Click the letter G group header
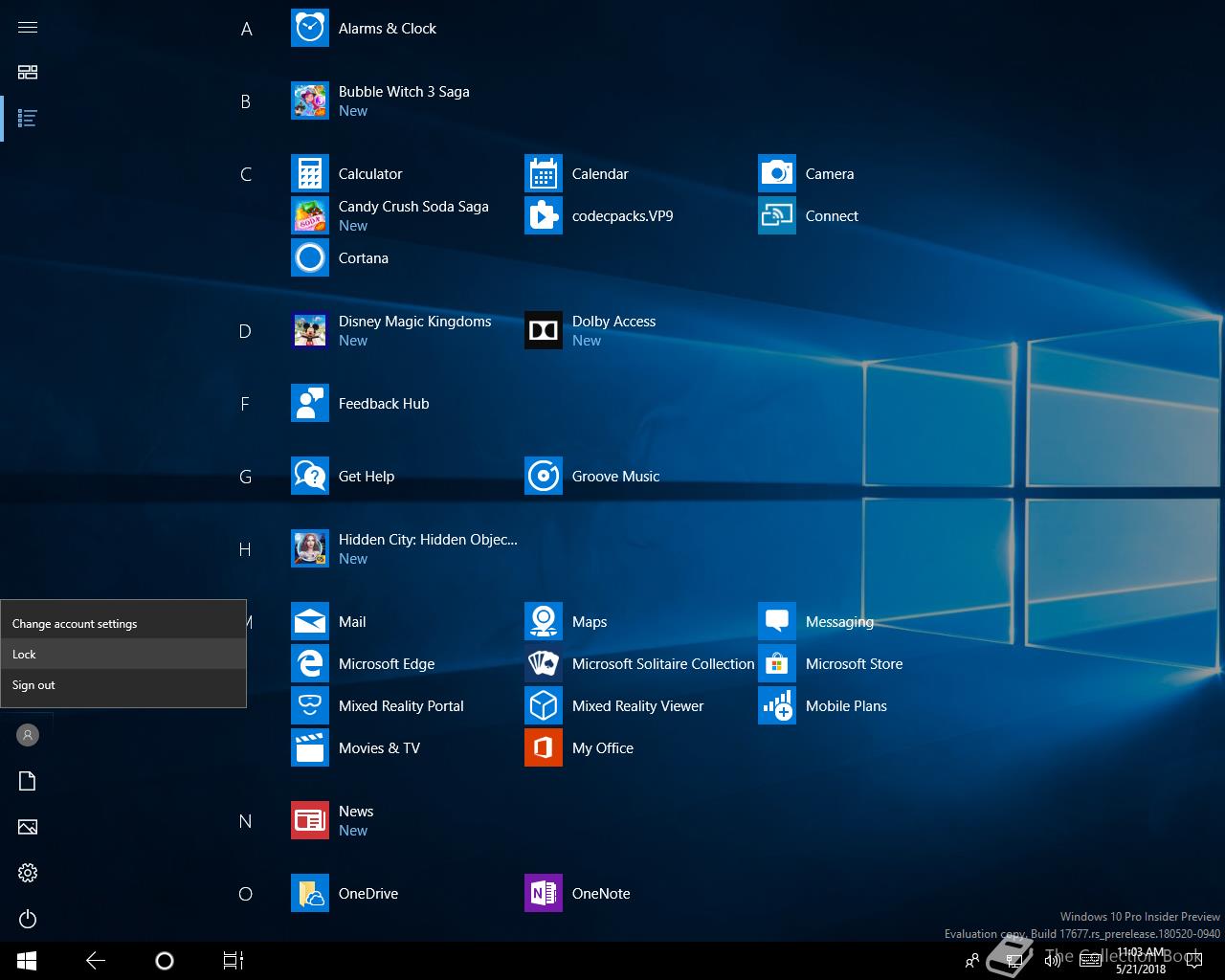The width and height of the screenshot is (1225, 980). click(245, 477)
